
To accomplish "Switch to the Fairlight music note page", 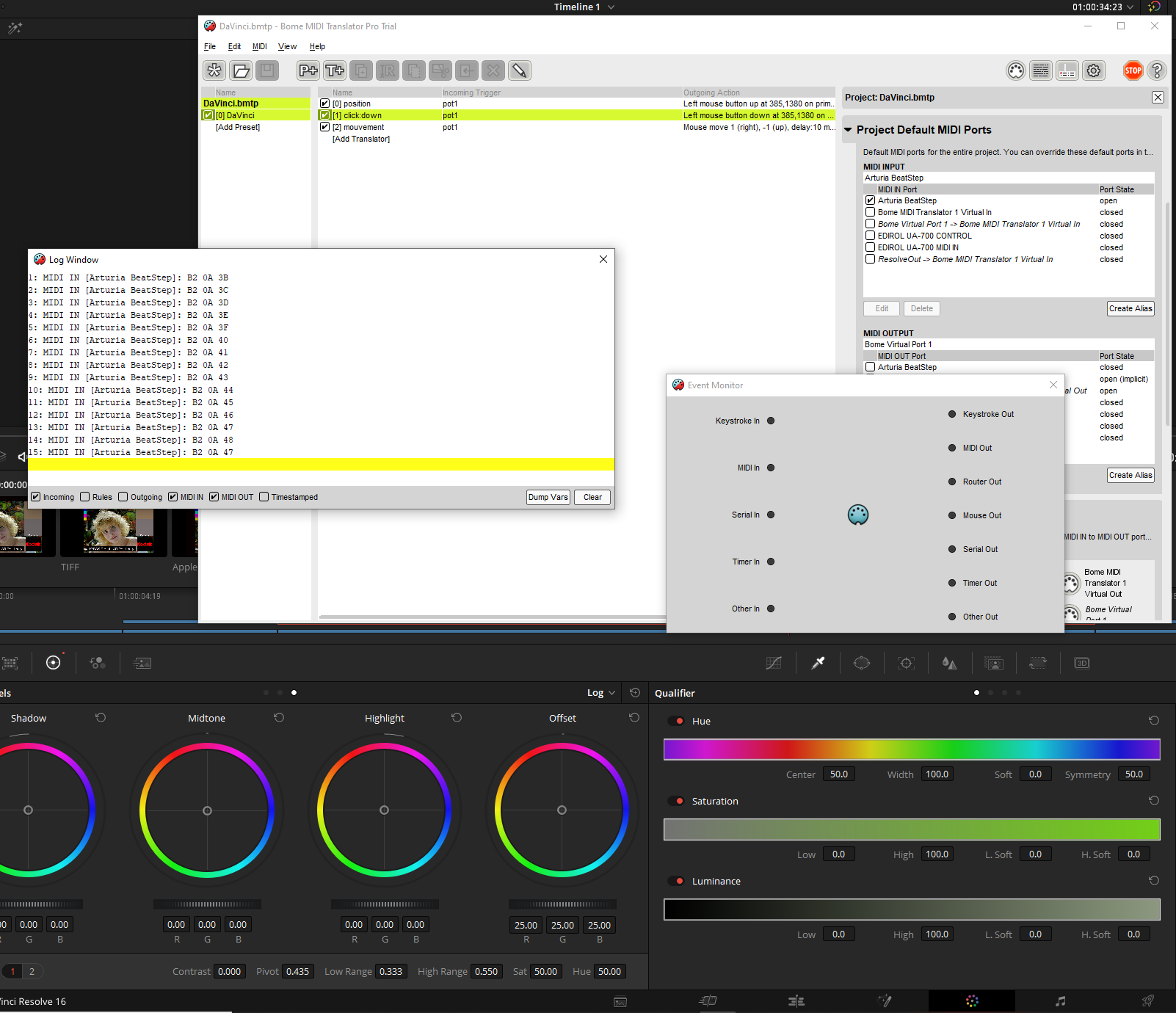I will (1060, 1001).
